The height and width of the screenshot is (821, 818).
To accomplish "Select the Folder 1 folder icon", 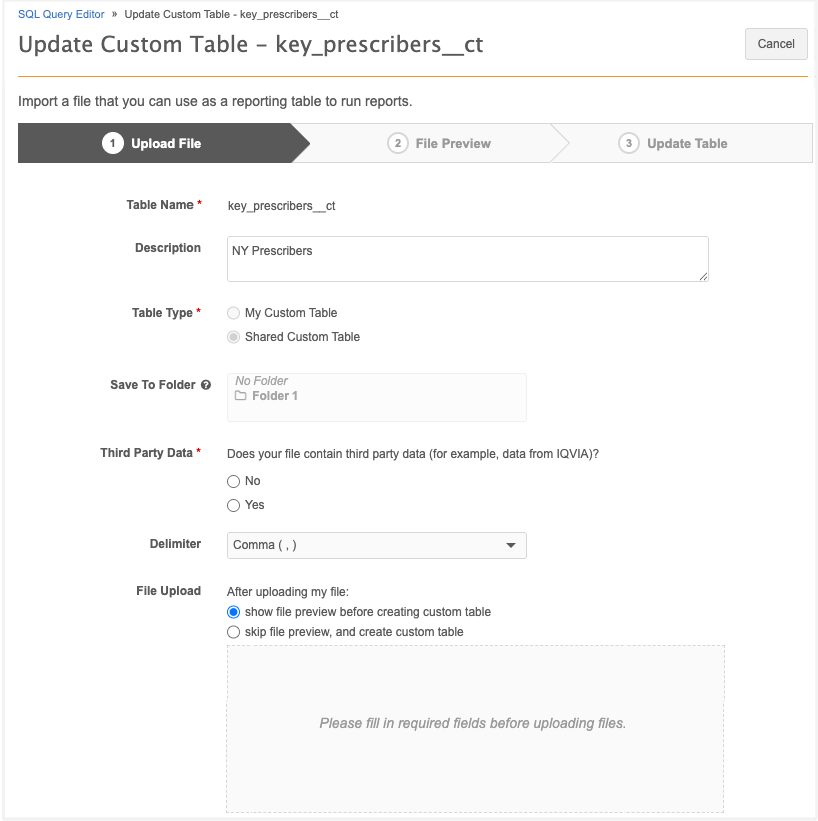I will pyautogui.click(x=241, y=396).
